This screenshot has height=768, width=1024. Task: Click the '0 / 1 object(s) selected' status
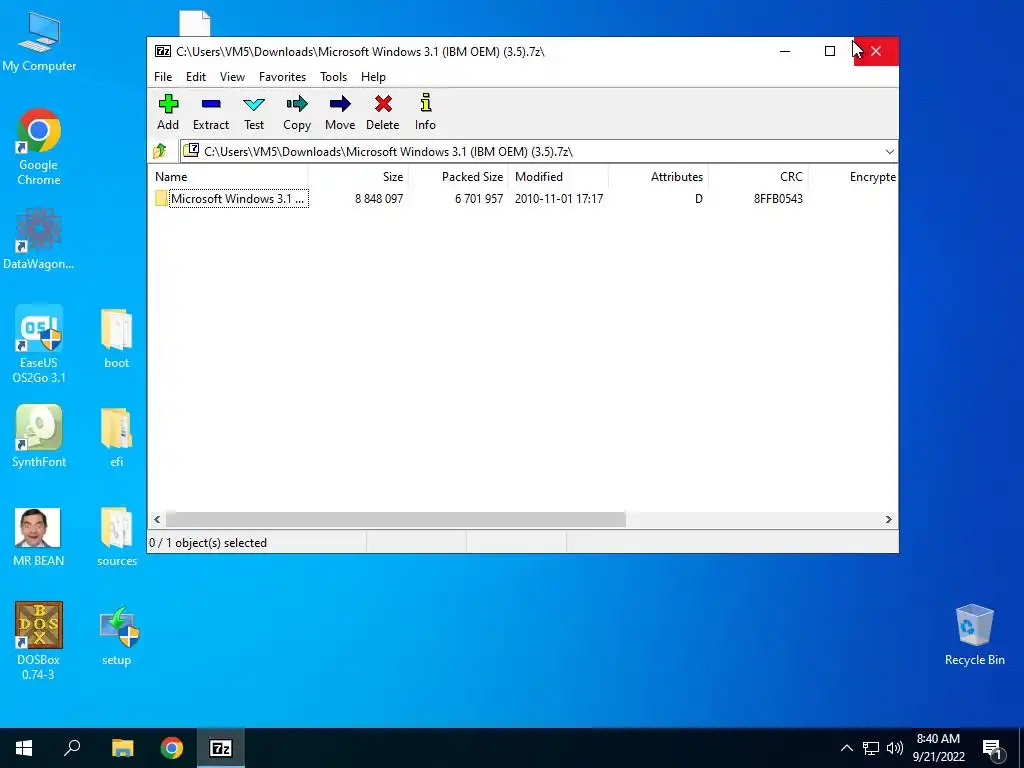pyautogui.click(x=208, y=543)
